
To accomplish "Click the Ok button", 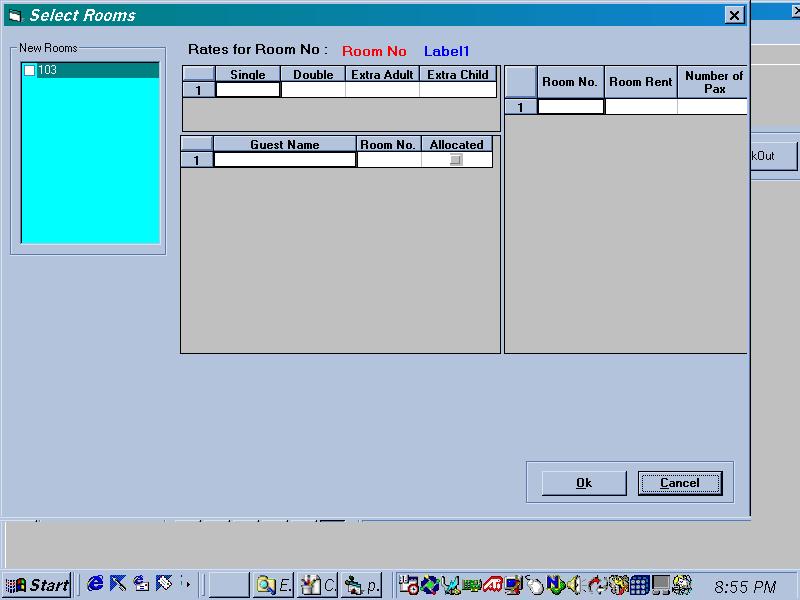I will click(584, 483).
